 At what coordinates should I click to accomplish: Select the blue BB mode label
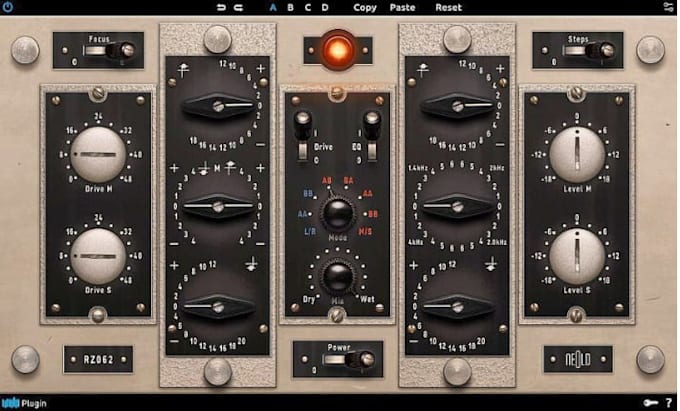point(308,193)
